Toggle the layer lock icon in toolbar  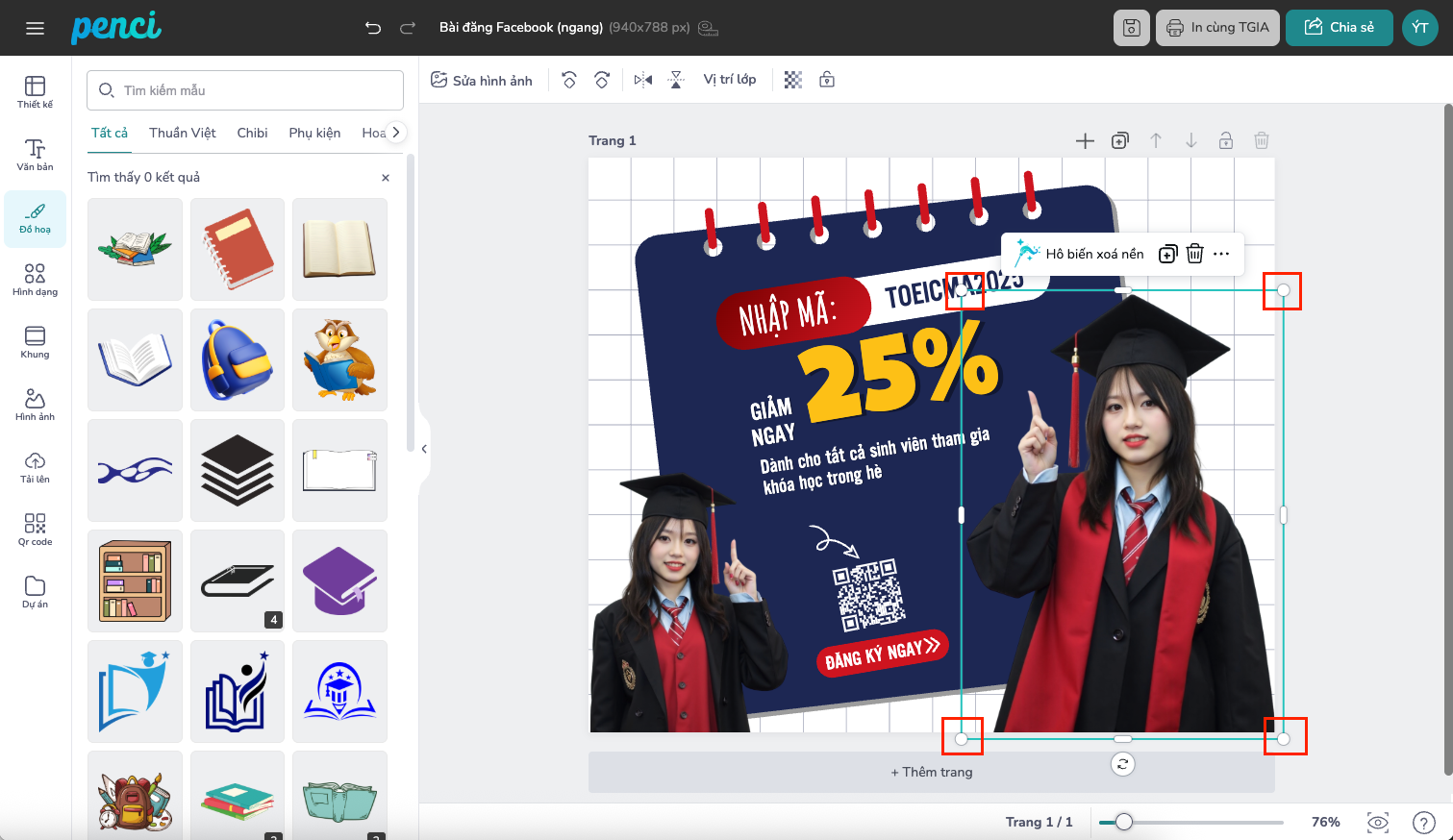826,81
